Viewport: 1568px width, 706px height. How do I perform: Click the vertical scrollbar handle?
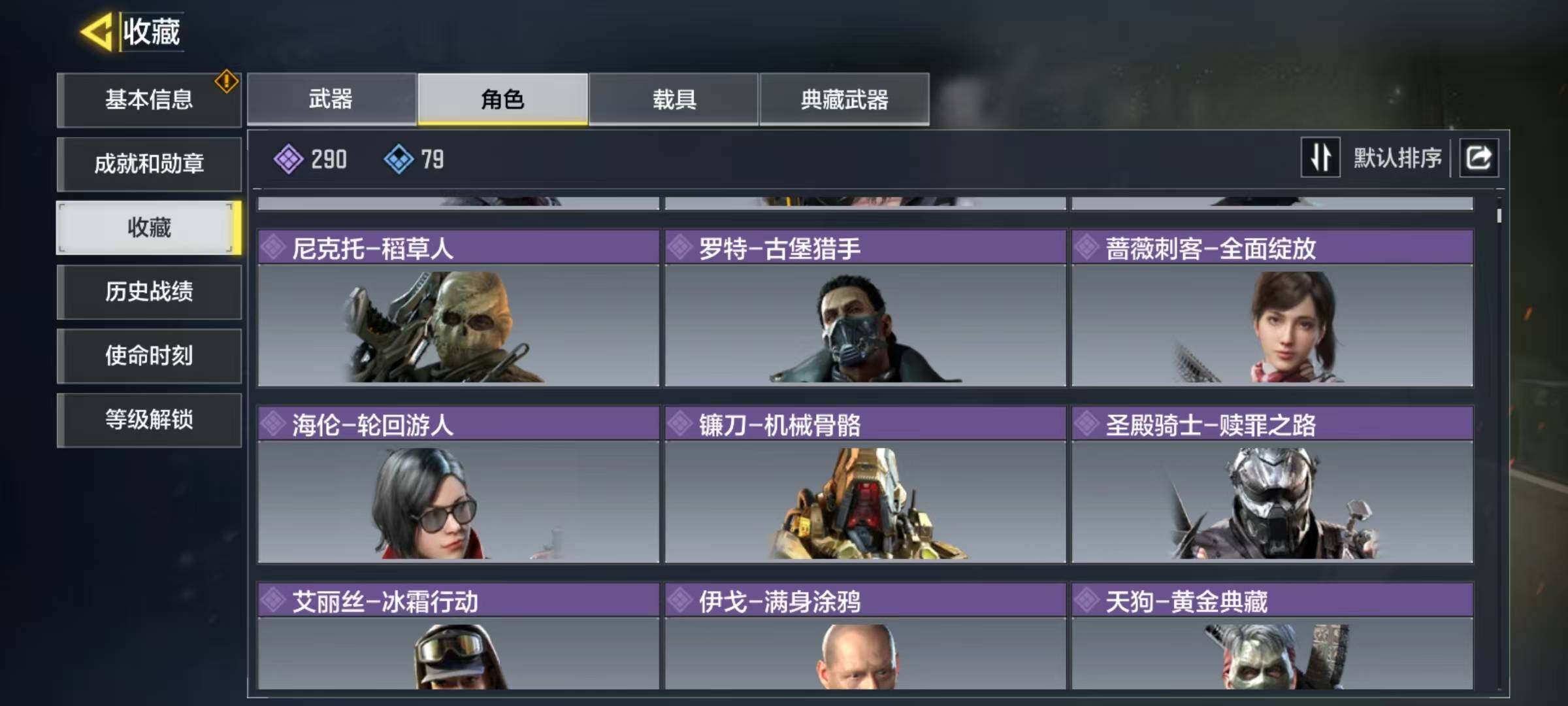click(x=1499, y=216)
